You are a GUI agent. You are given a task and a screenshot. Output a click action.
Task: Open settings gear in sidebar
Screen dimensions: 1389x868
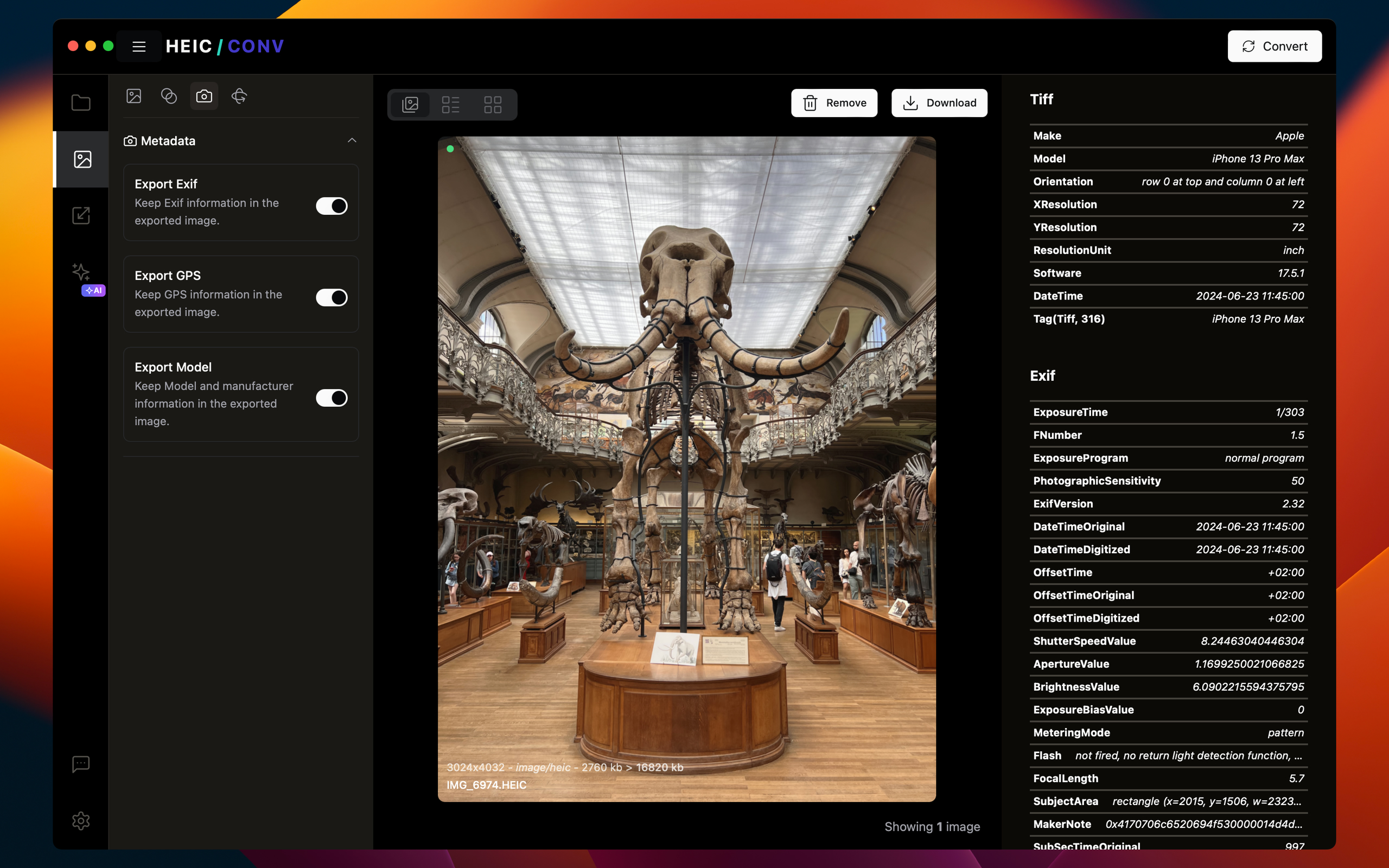(81, 820)
